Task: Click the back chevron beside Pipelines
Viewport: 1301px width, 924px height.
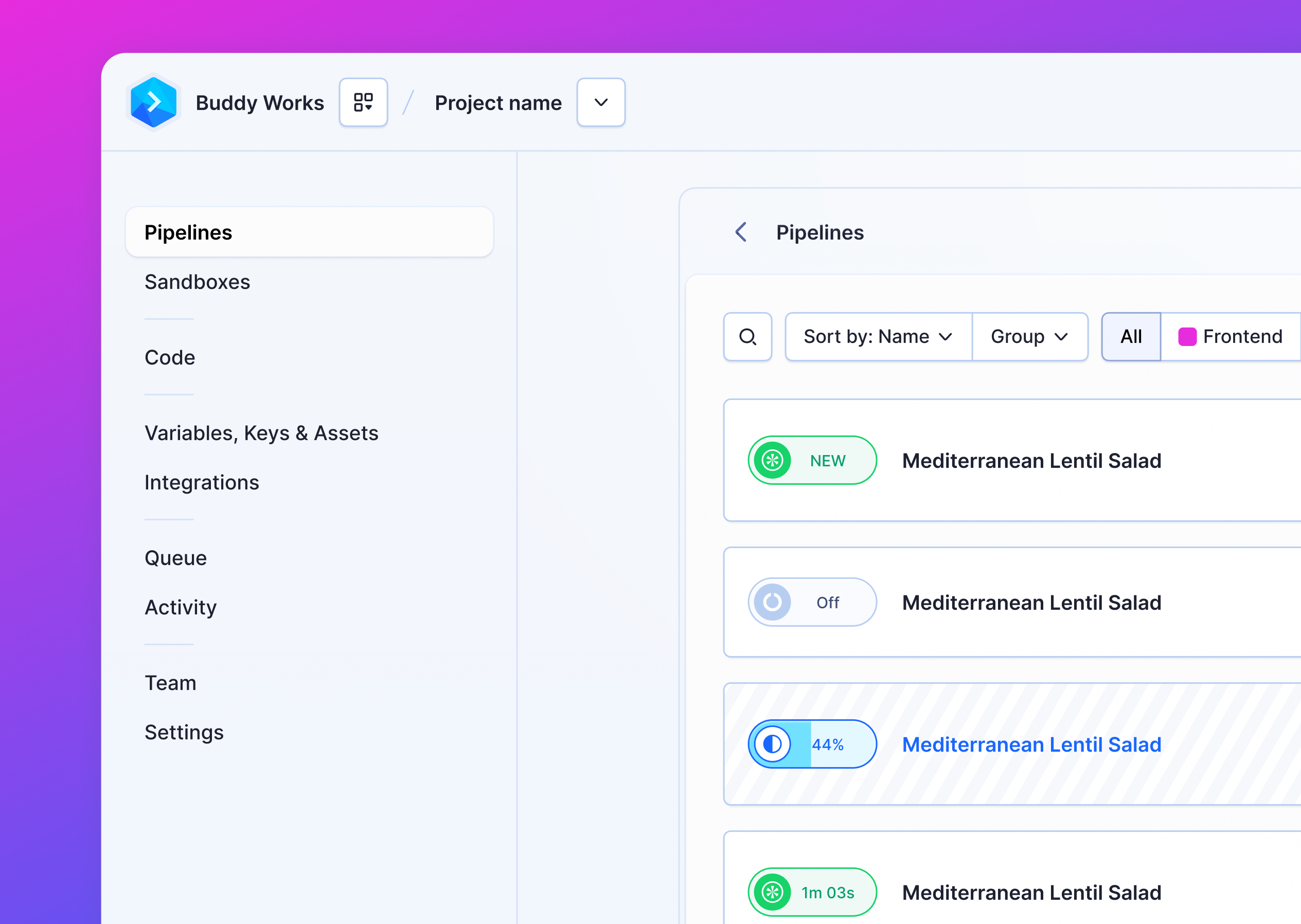Action: (x=740, y=232)
